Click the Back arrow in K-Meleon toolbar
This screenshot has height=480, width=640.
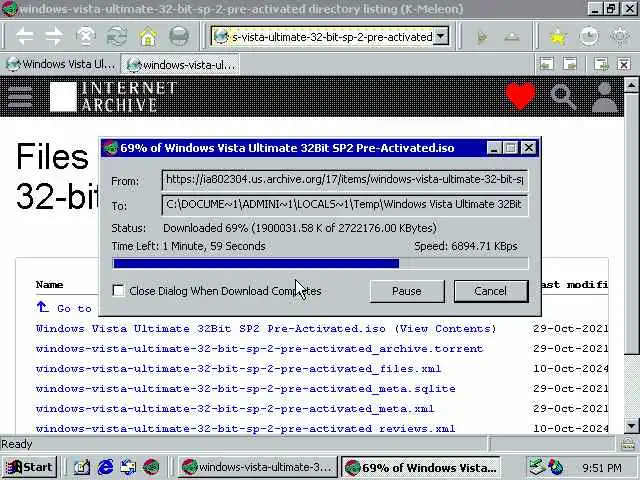(25, 37)
